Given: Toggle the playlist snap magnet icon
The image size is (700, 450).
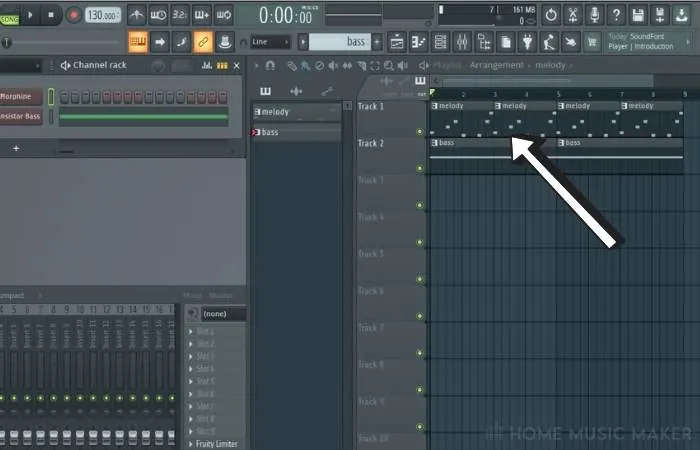Looking at the screenshot, I should (x=270, y=66).
